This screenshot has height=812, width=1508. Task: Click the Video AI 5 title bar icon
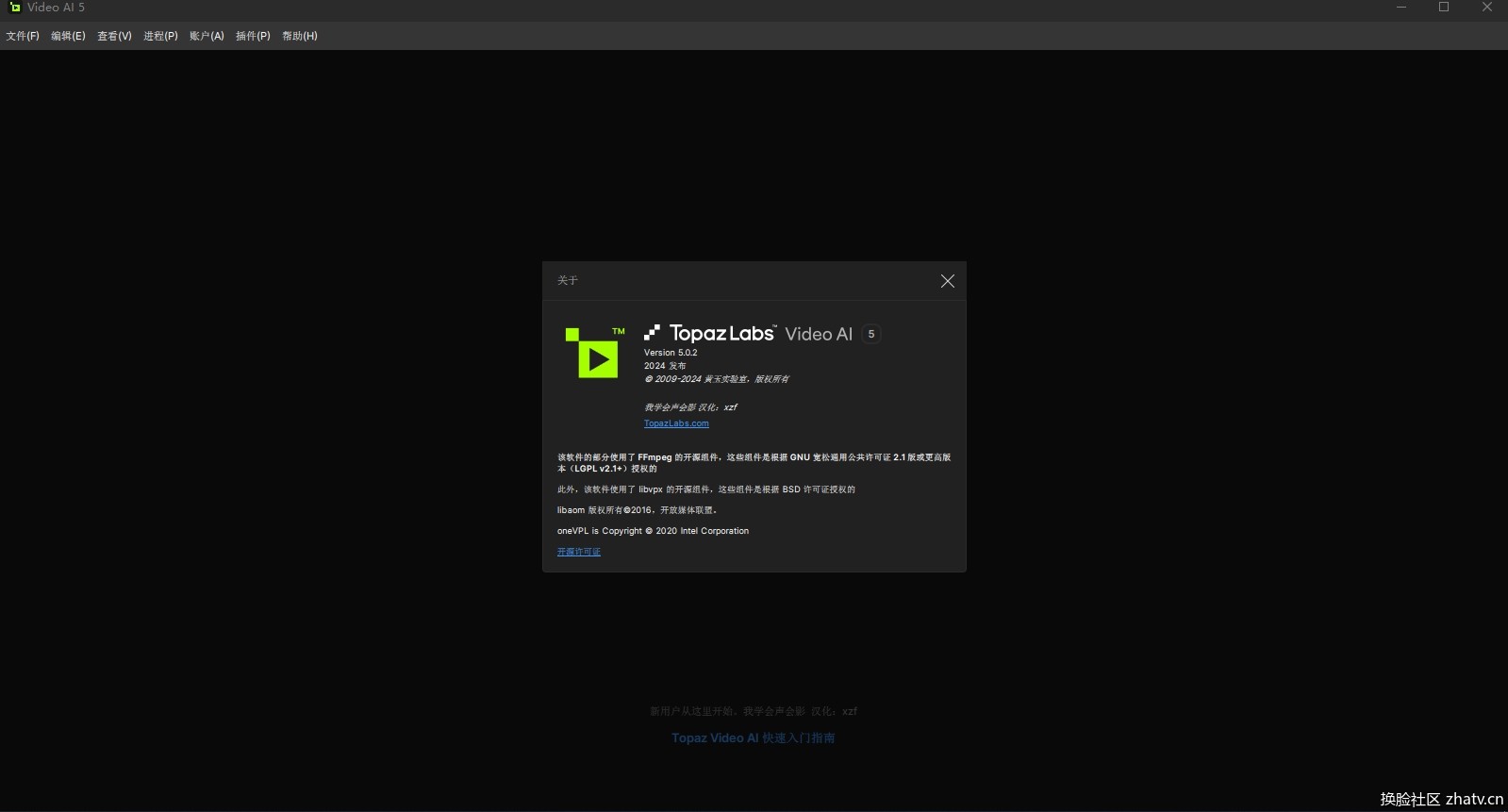(14, 8)
